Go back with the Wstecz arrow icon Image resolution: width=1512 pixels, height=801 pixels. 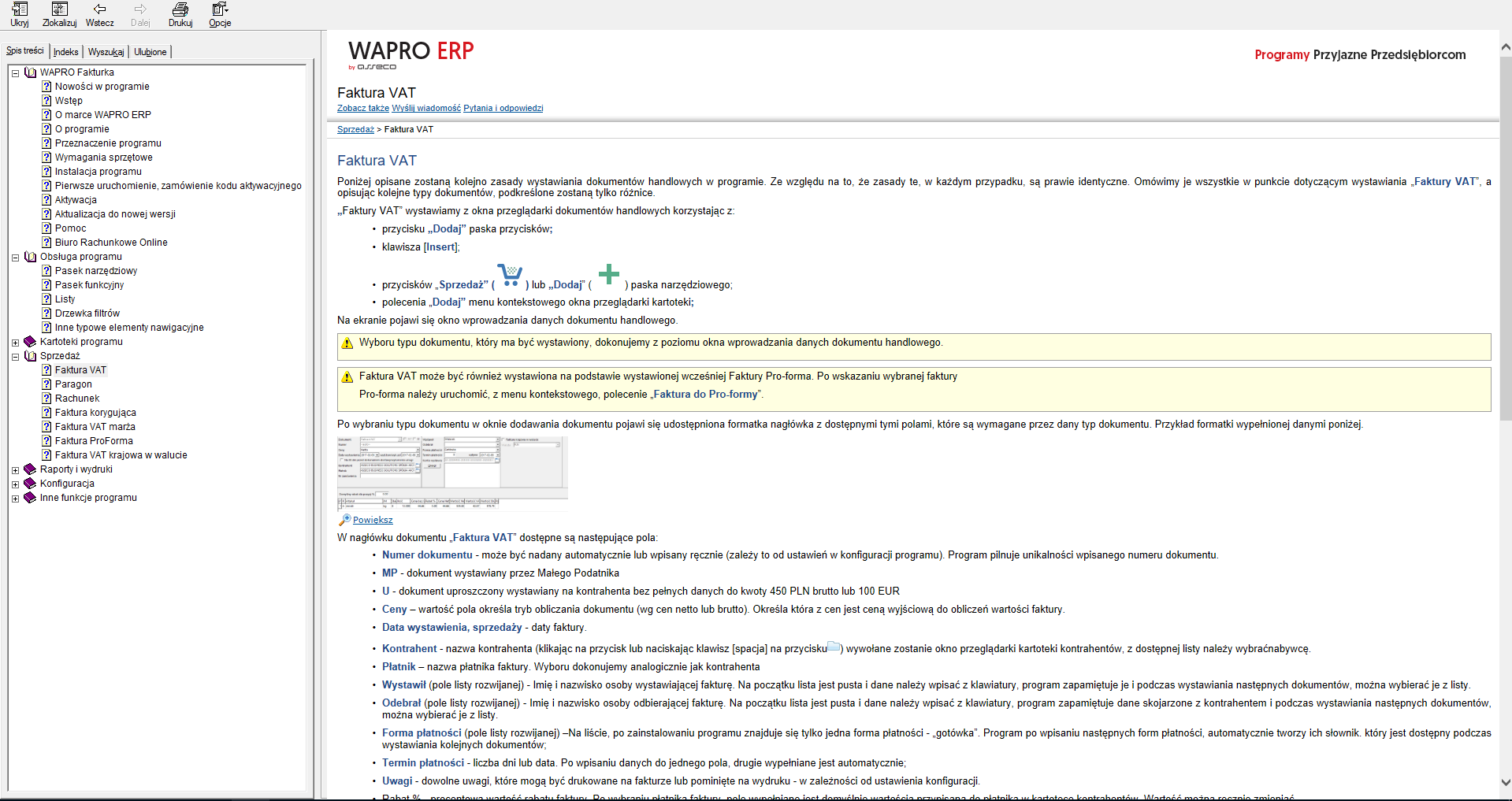pyautogui.click(x=99, y=10)
